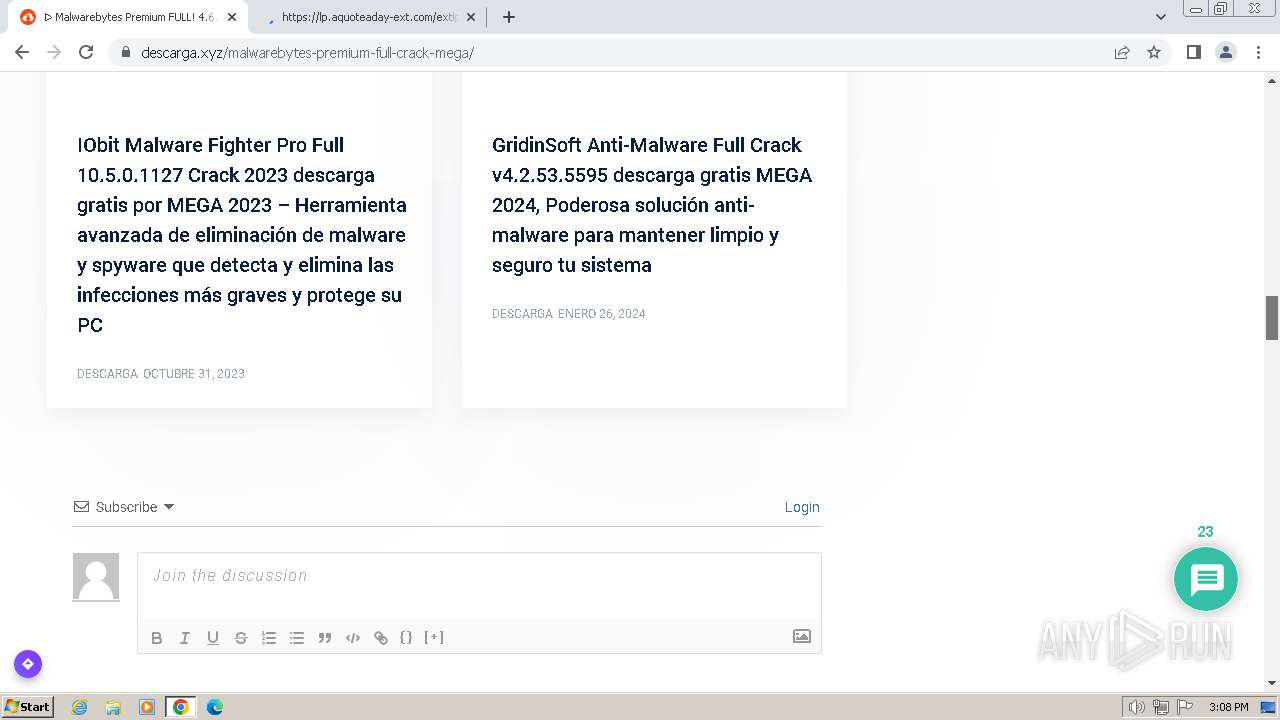Open browser side panel

(x=1194, y=52)
